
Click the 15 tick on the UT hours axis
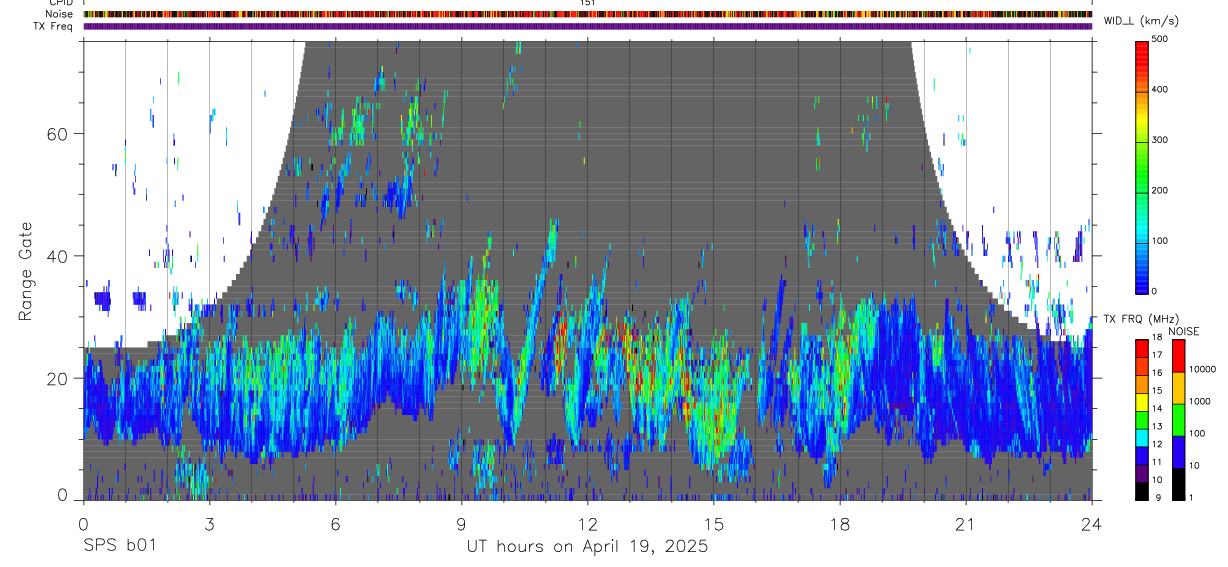[x=714, y=524]
